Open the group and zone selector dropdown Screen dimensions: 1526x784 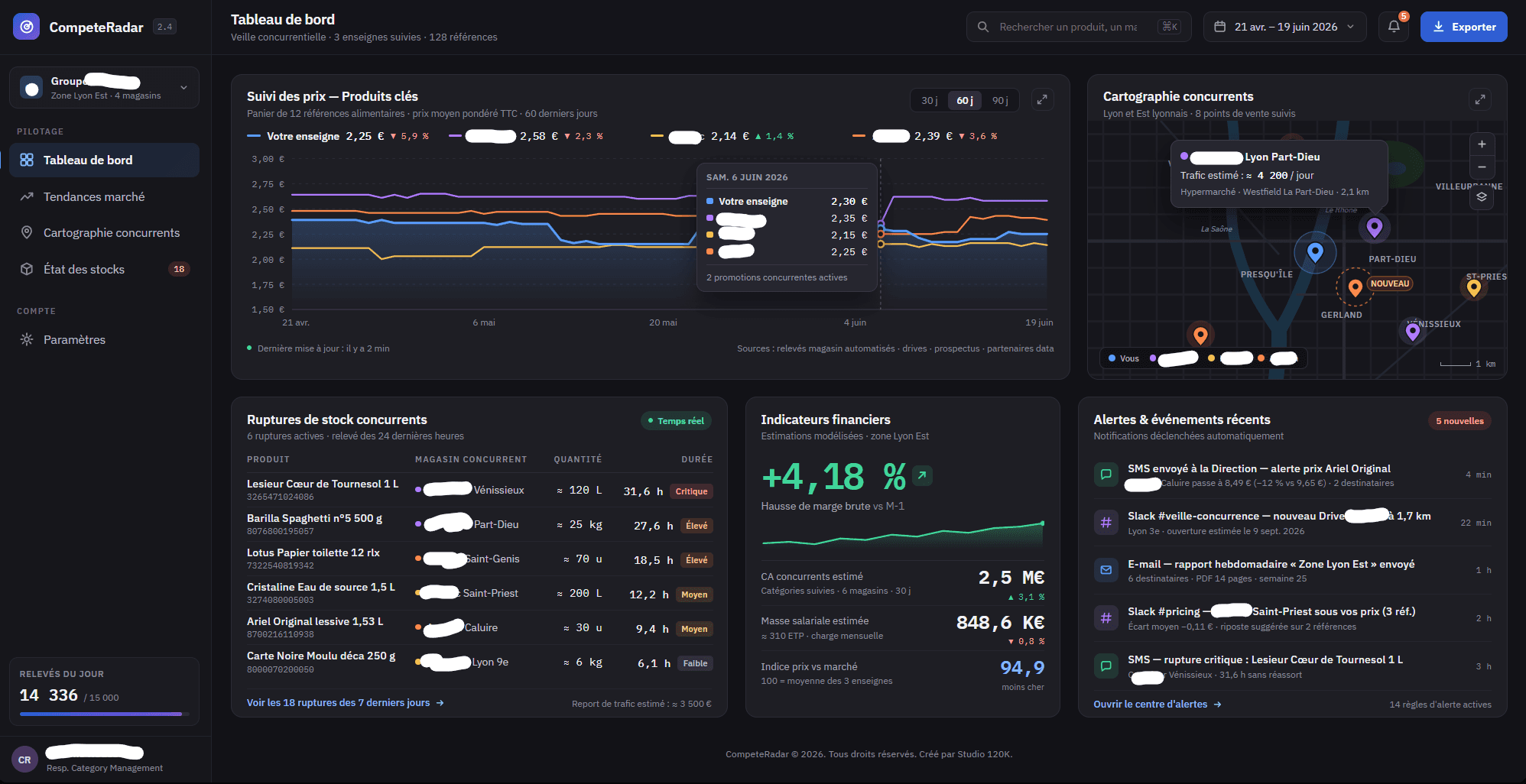coord(104,87)
